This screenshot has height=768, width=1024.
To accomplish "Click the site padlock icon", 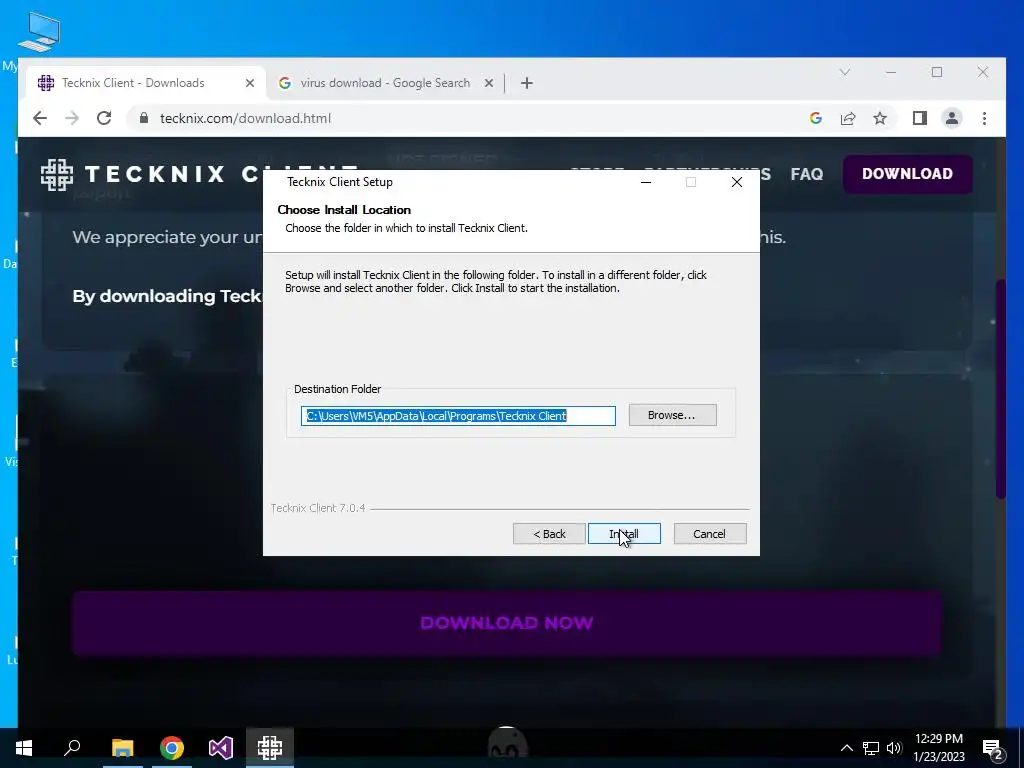I will point(144,118).
